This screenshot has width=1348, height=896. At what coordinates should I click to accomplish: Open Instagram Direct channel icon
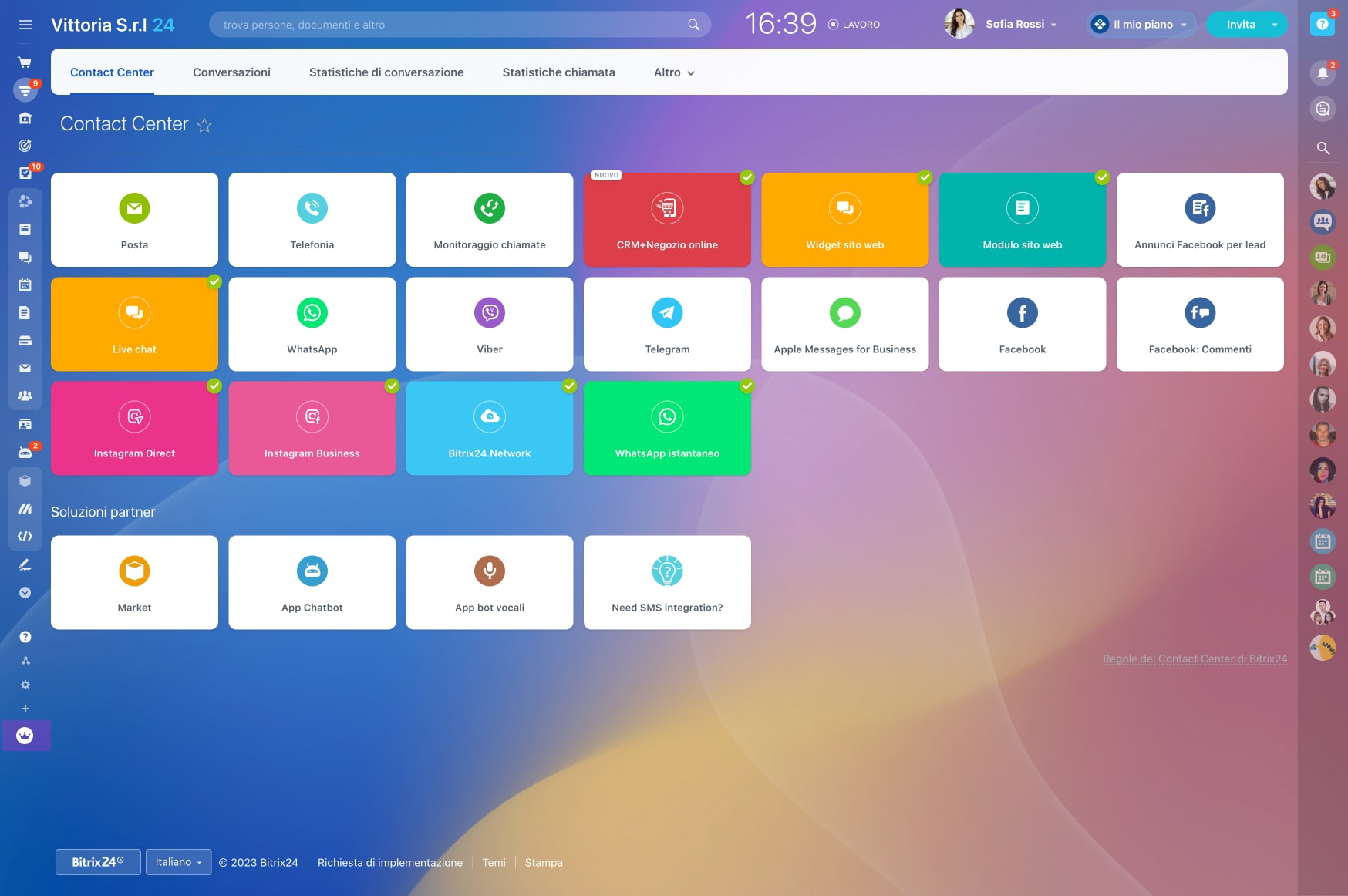pos(134,416)
